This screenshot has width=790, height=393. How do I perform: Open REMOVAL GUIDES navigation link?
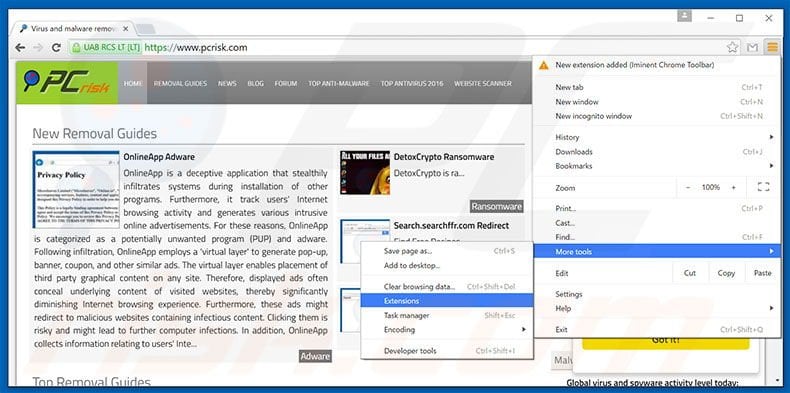coord(180,84)
